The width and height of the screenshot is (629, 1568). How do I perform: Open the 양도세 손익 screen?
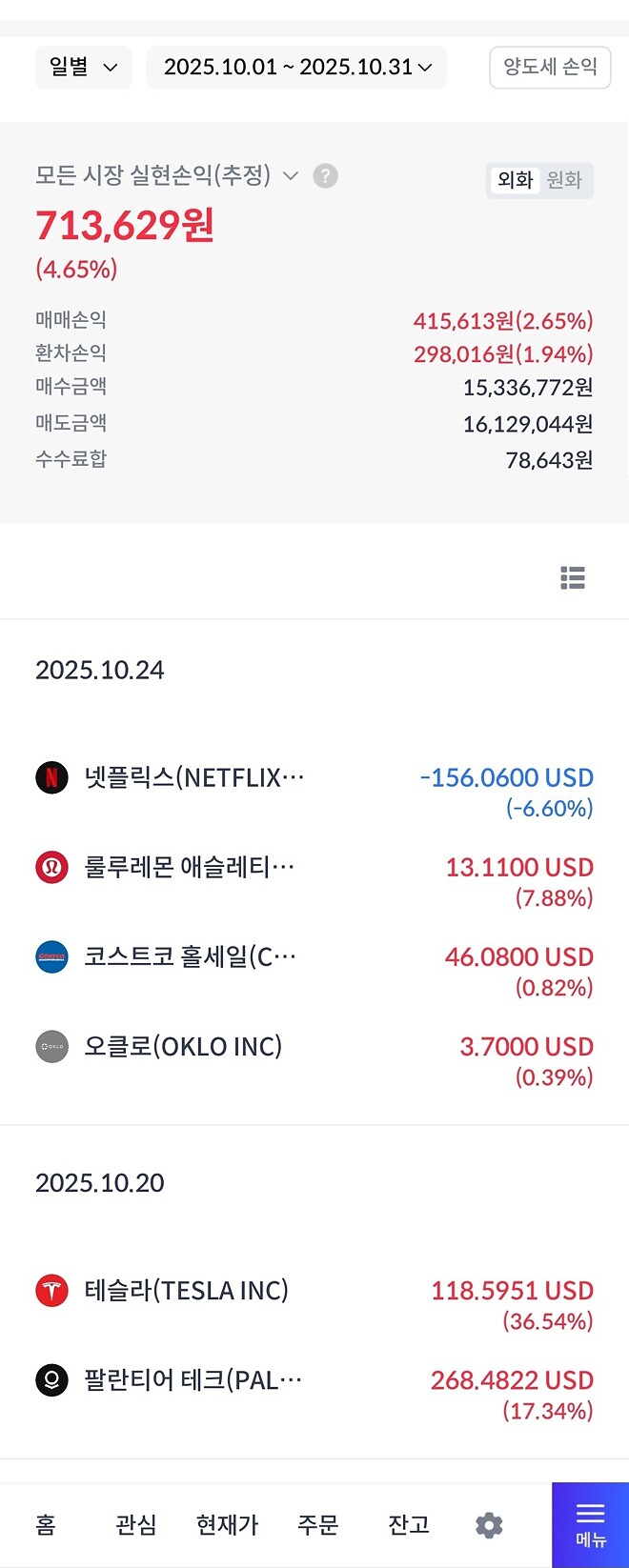click(550, 68)
